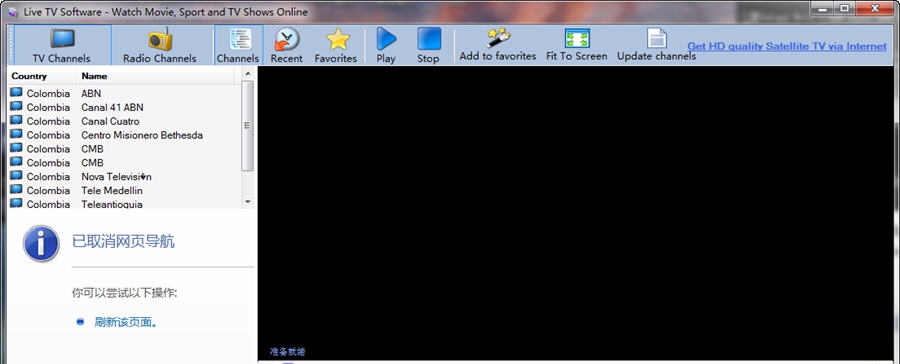Click the black video display area
The width and height of the screenshot is (900, 364).
coord(576,212)
